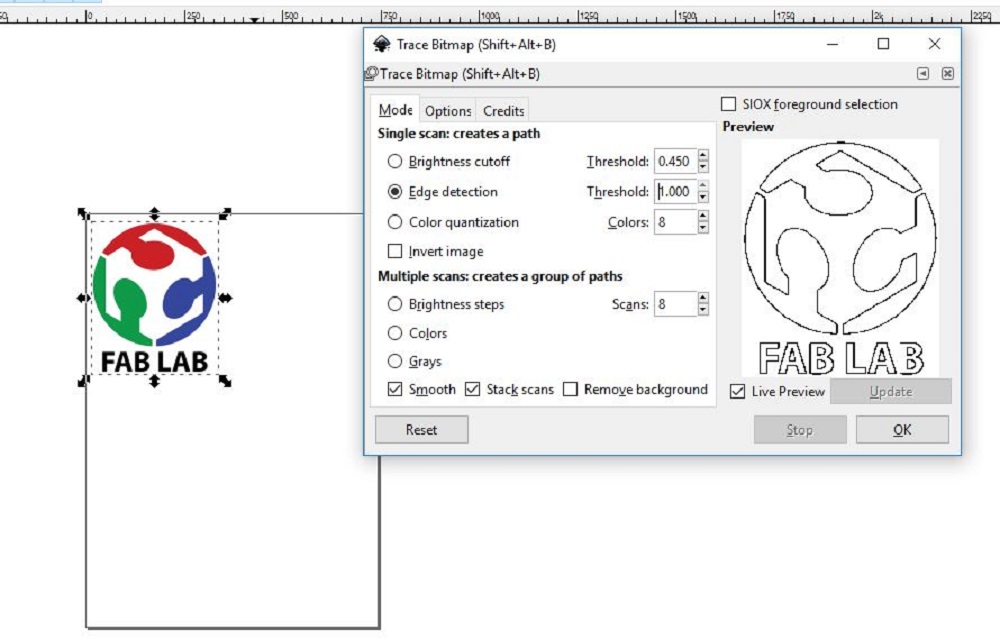Click the Stop button
Viewport: 1000px width, 640px height.
(x=800, y=430)
